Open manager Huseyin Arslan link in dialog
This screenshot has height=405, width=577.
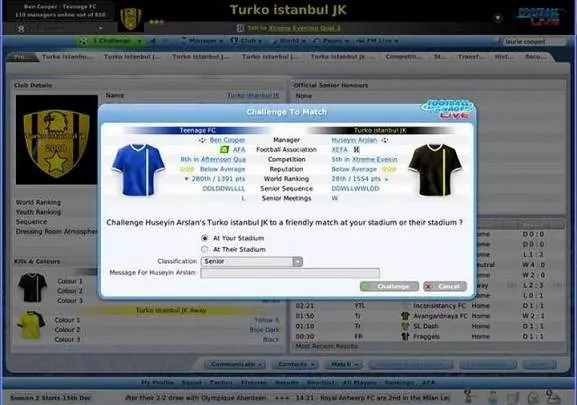tap(354, 140)
